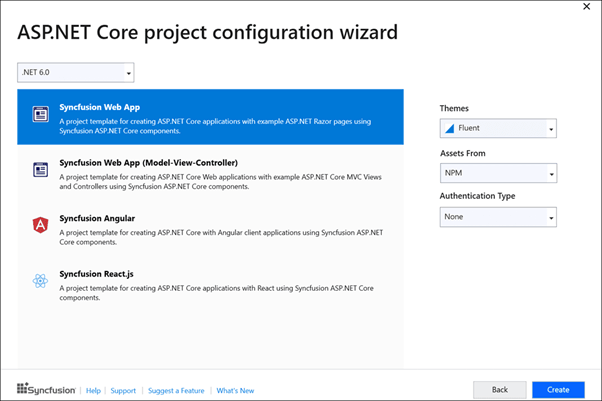This screenshot has width=602, height=401.
Task: Click the React.js logo icon
Action: (41, 281)
